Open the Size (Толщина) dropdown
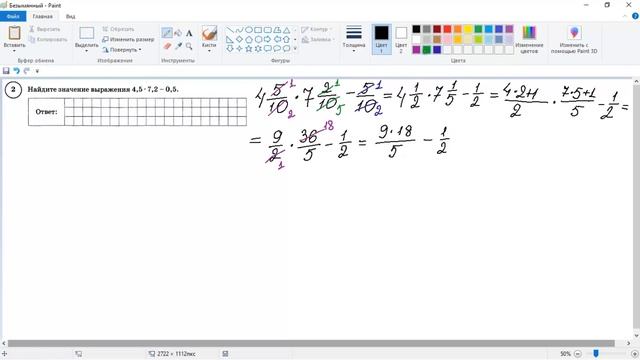The width and height of the screenshot is (640, 360). click(x=353, y=39)
